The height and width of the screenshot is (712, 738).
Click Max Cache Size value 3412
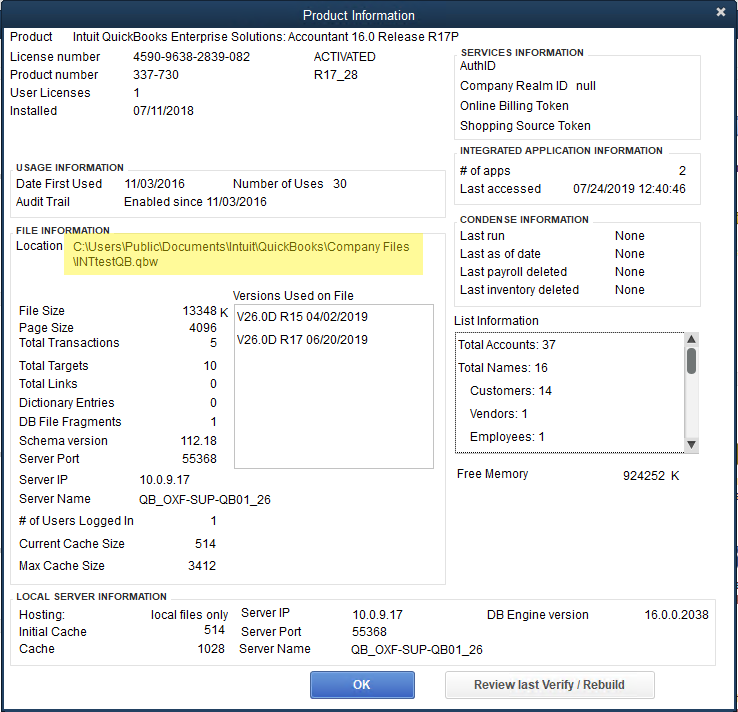(x=202, y=566)
